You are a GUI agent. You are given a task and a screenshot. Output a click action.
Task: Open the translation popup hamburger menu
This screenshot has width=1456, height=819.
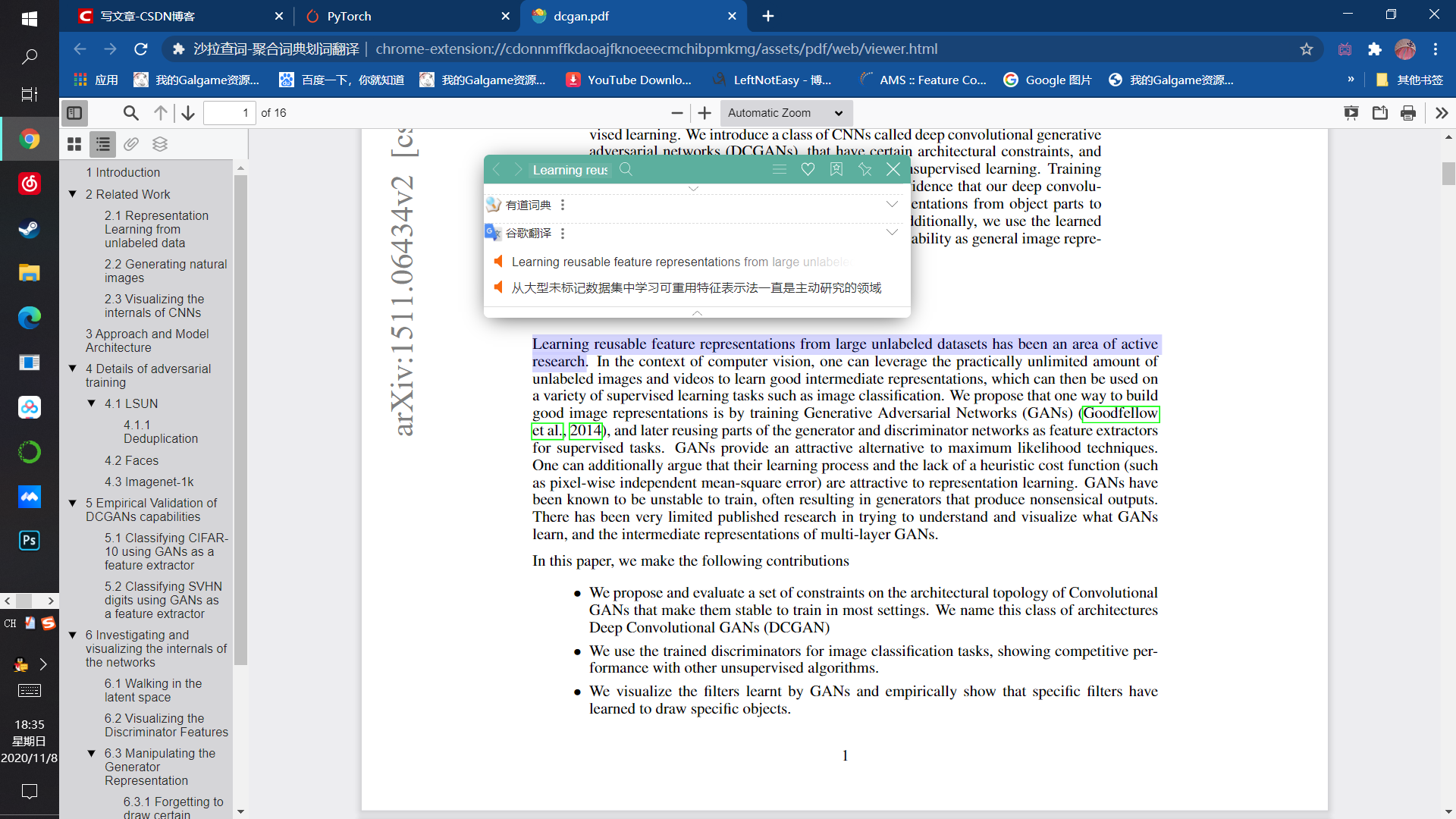coord(780,169)
